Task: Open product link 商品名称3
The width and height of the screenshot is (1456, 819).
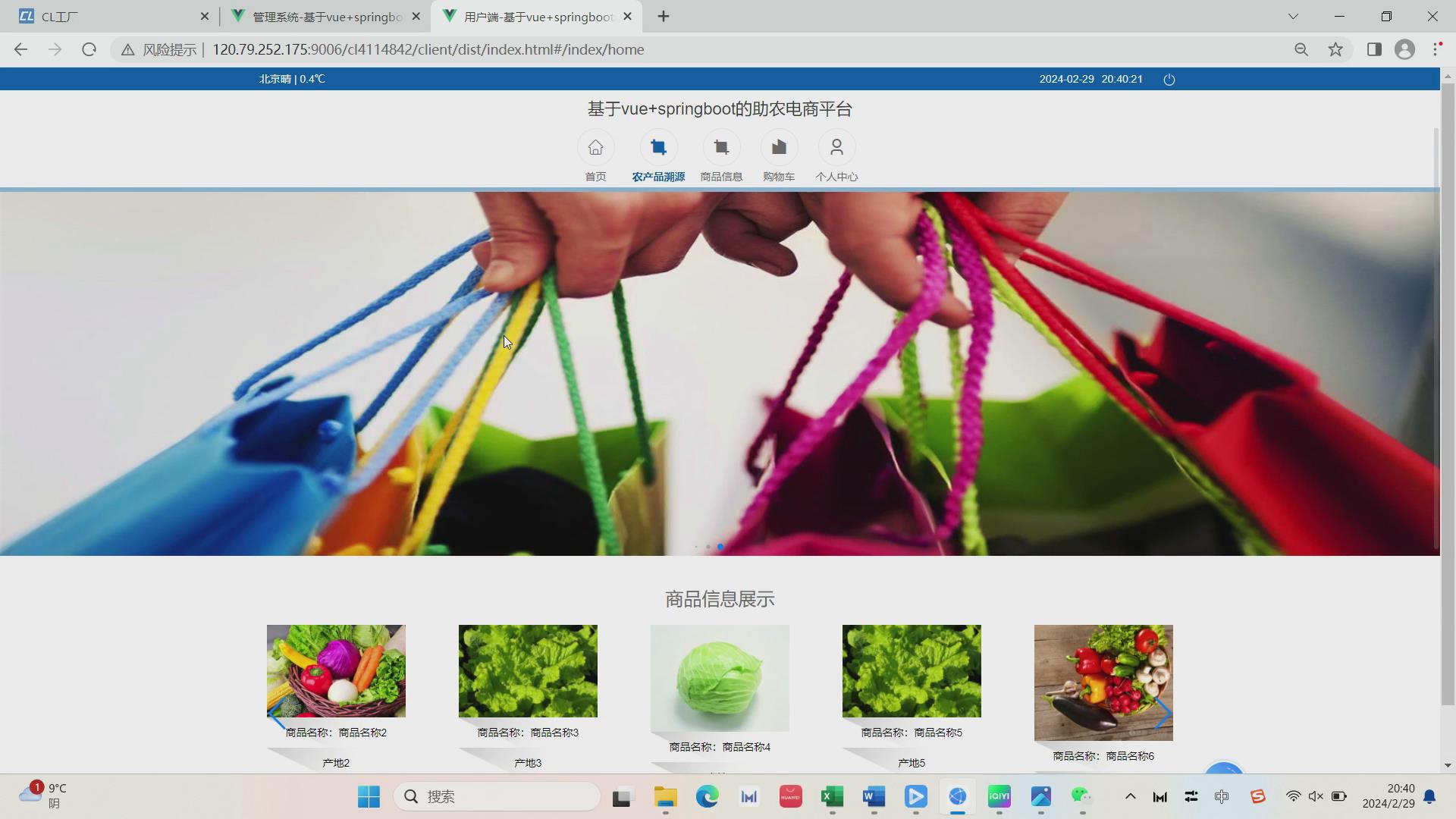Action: [x=528, y=733]
